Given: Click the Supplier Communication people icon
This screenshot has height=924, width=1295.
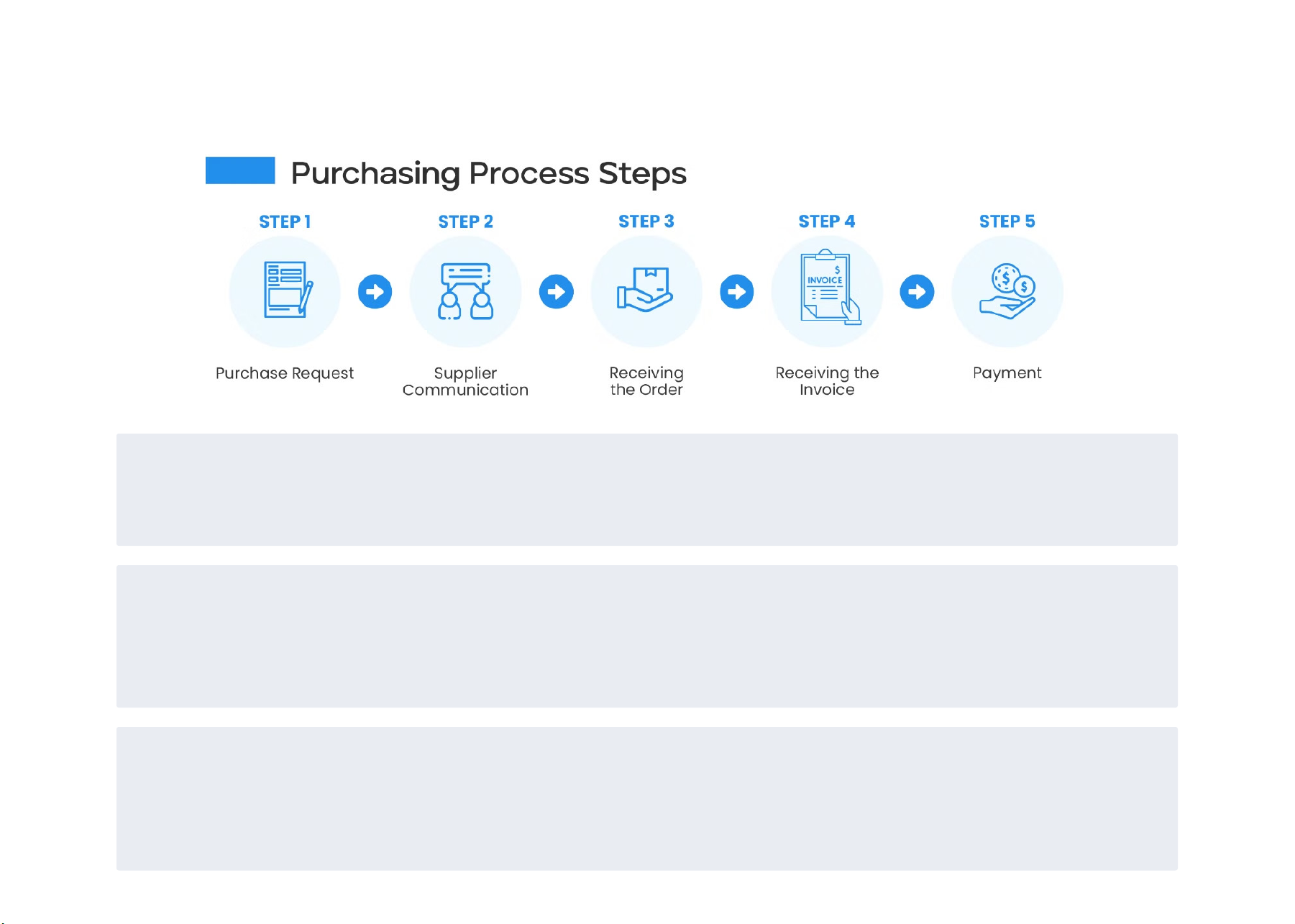Looking at the screenshot, I should pyautogui.click(x=465, y=291).
